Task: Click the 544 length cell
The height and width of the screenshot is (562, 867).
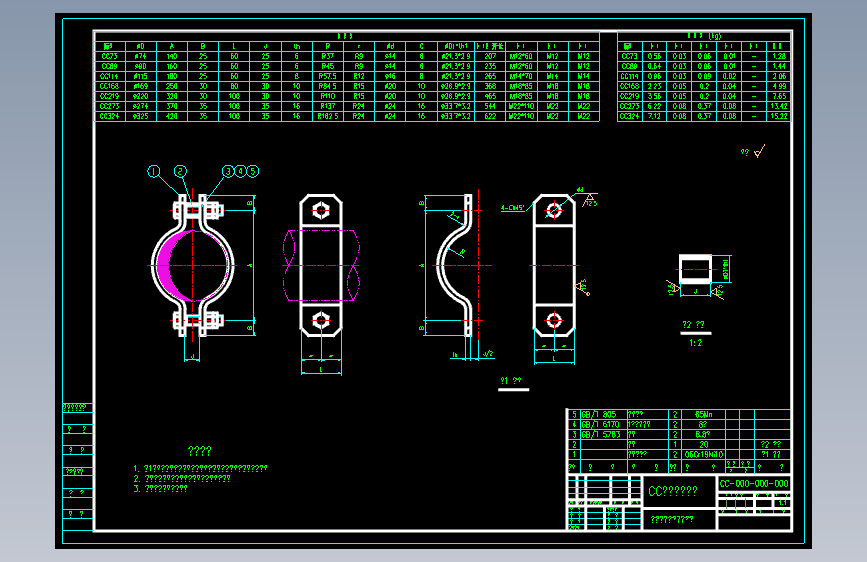Action: click(490, 106)
